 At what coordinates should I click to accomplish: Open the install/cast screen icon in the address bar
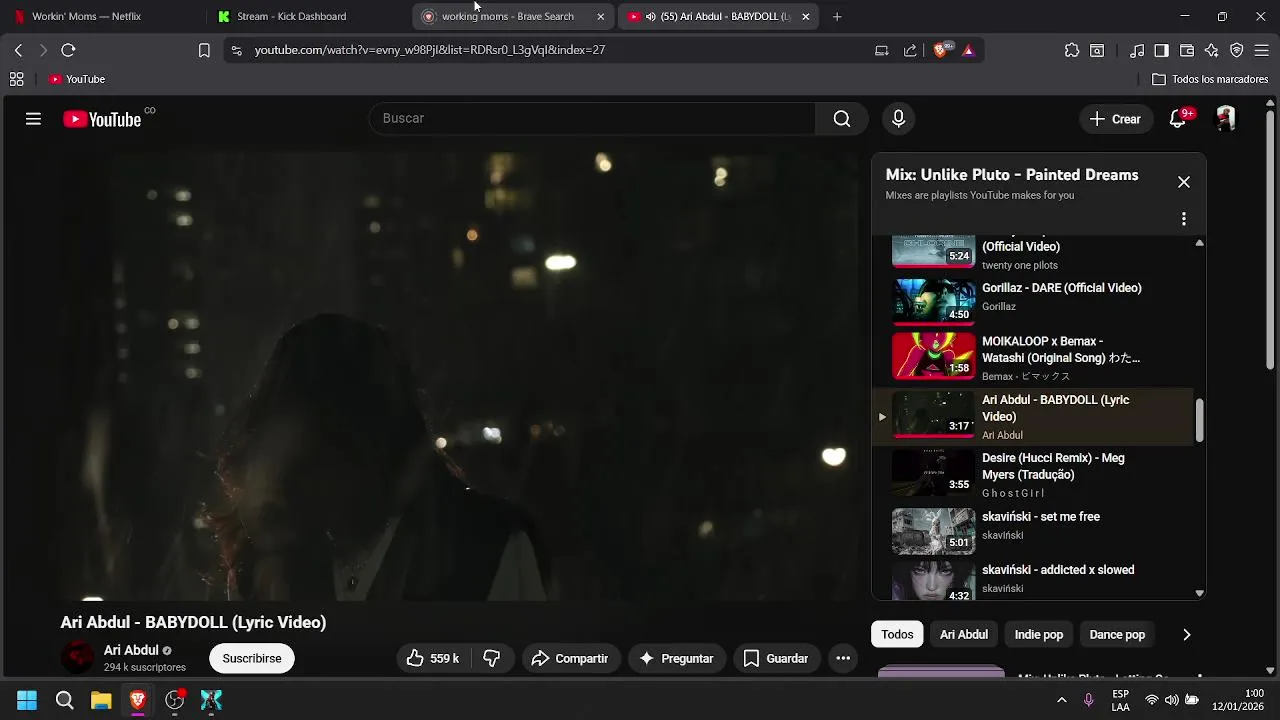pos(882,50)
